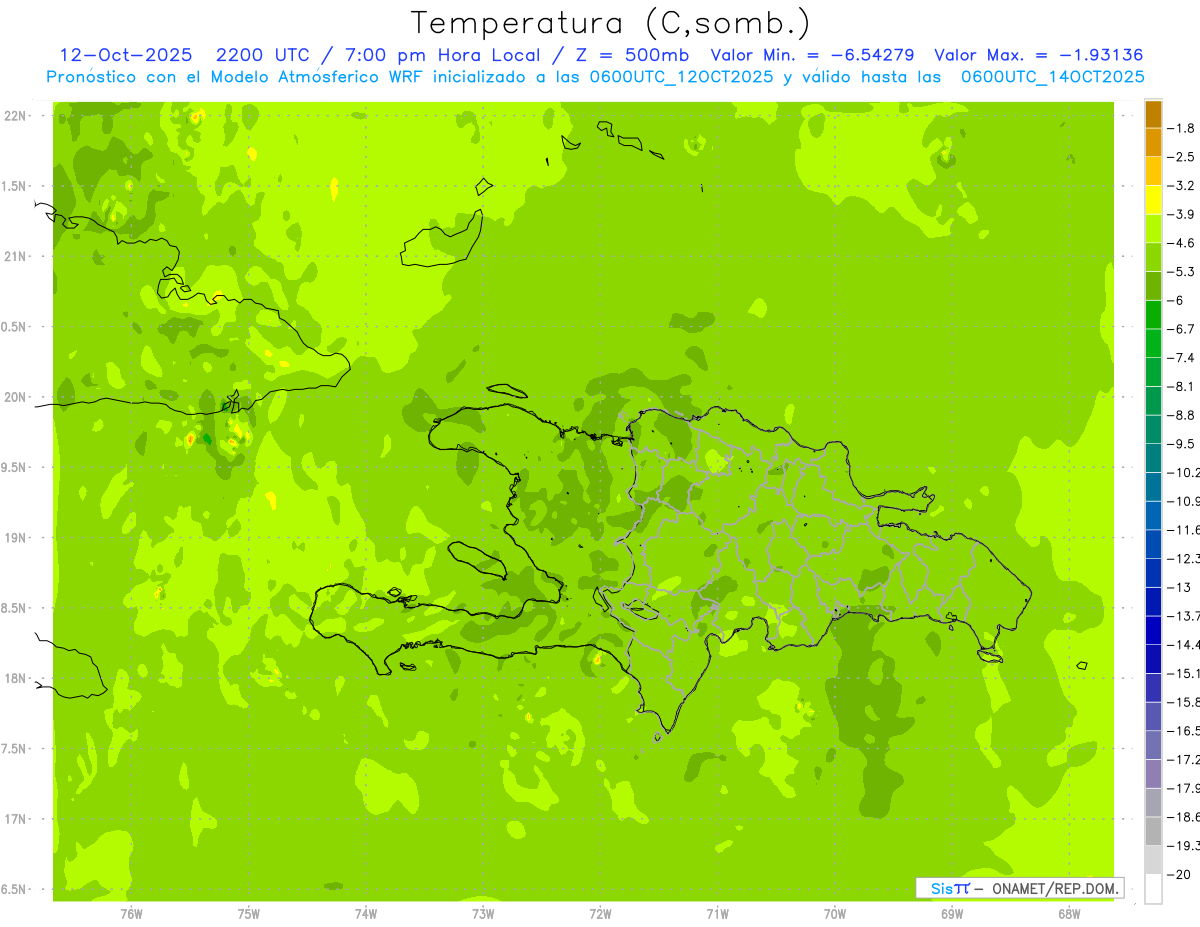This screenshot has width=1200, height=927.
Task: Click the '0600UTC_12OCT2025' initialization text
Action: (680, 77)
